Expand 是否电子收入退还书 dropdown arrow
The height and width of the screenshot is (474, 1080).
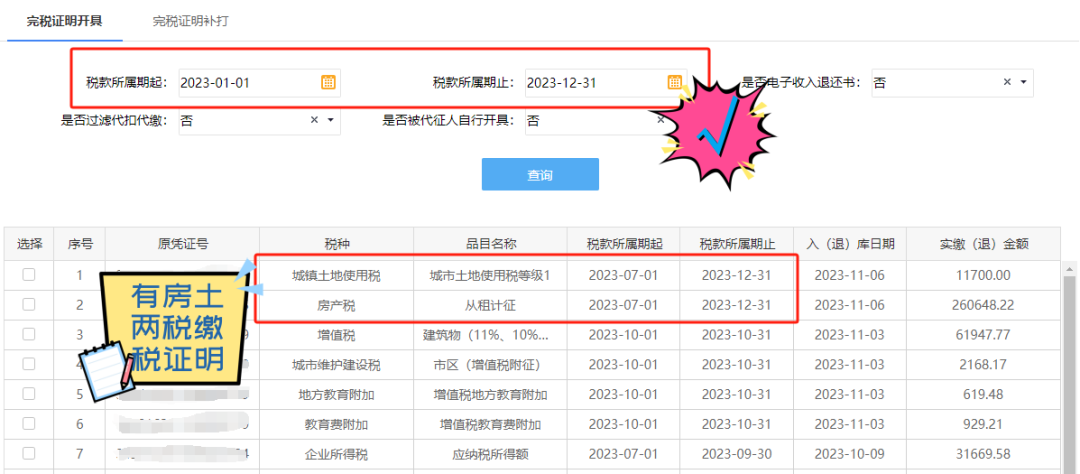[x=1023, y=82]
